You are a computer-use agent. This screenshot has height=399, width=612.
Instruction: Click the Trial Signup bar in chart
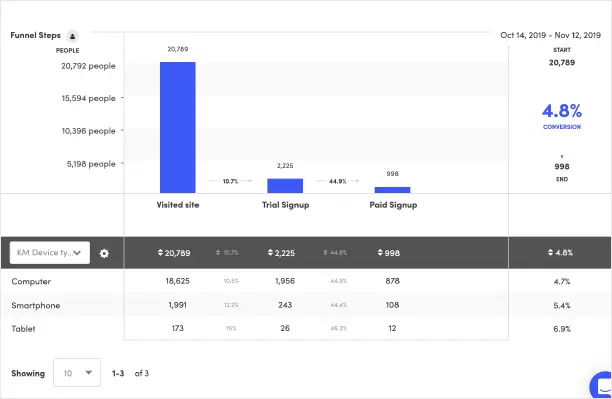click(x=285, y=186)
